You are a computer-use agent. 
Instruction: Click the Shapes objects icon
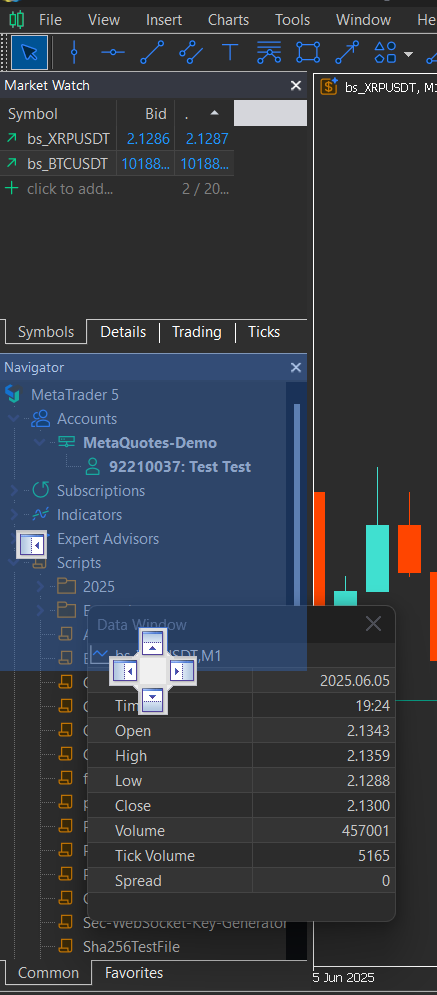pyautogui.click(x=386, y=53)
